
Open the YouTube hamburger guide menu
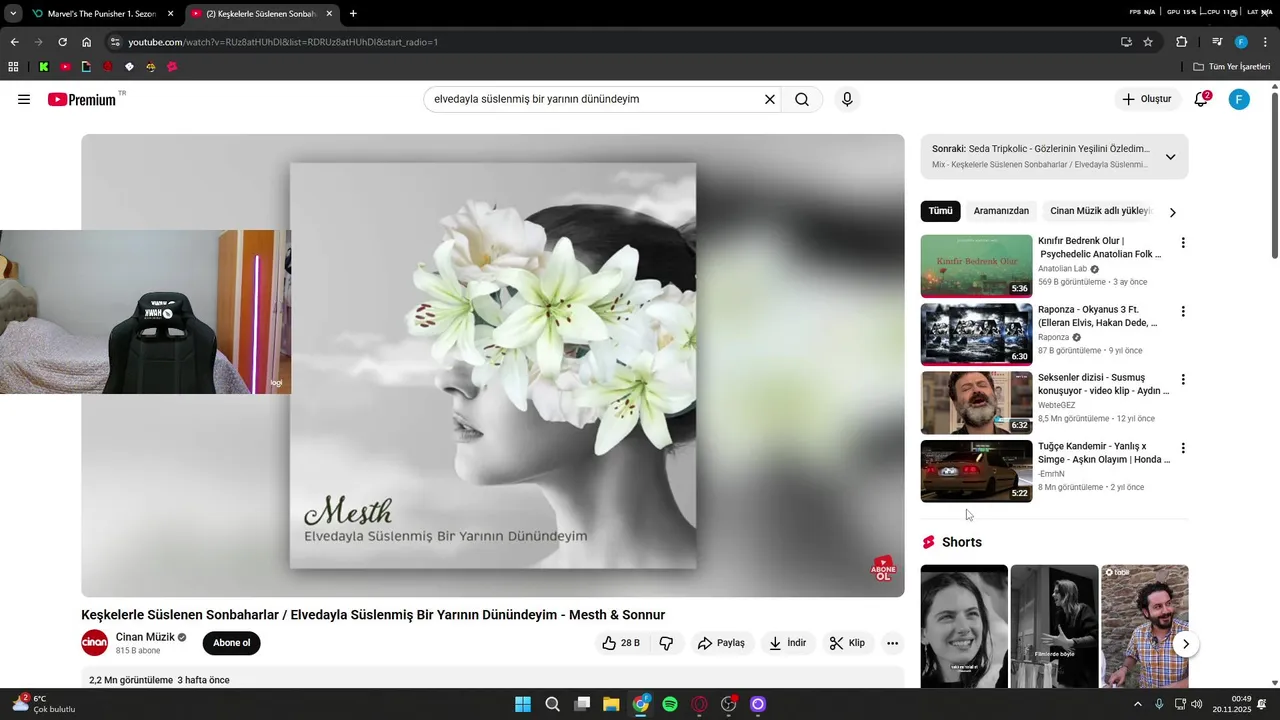24,99
